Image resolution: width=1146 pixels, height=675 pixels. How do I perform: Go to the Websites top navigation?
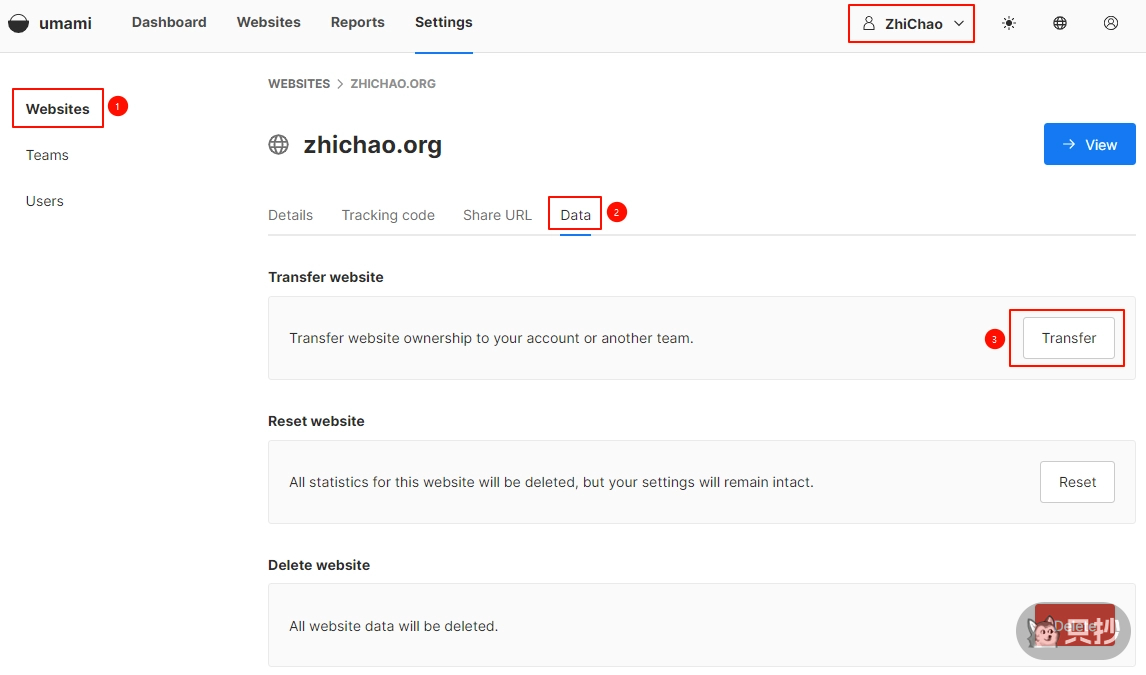pyautogui.click(x=268, y=22)
